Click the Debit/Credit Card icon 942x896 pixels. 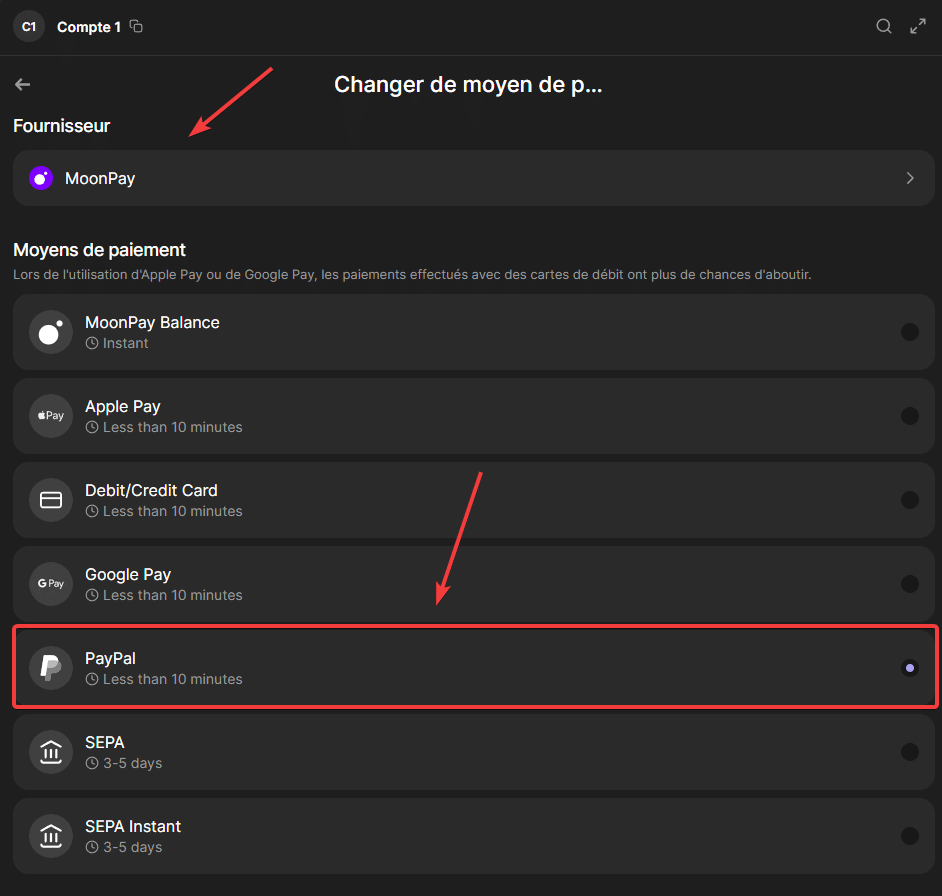pyautogui.click(x=51, y=500)
